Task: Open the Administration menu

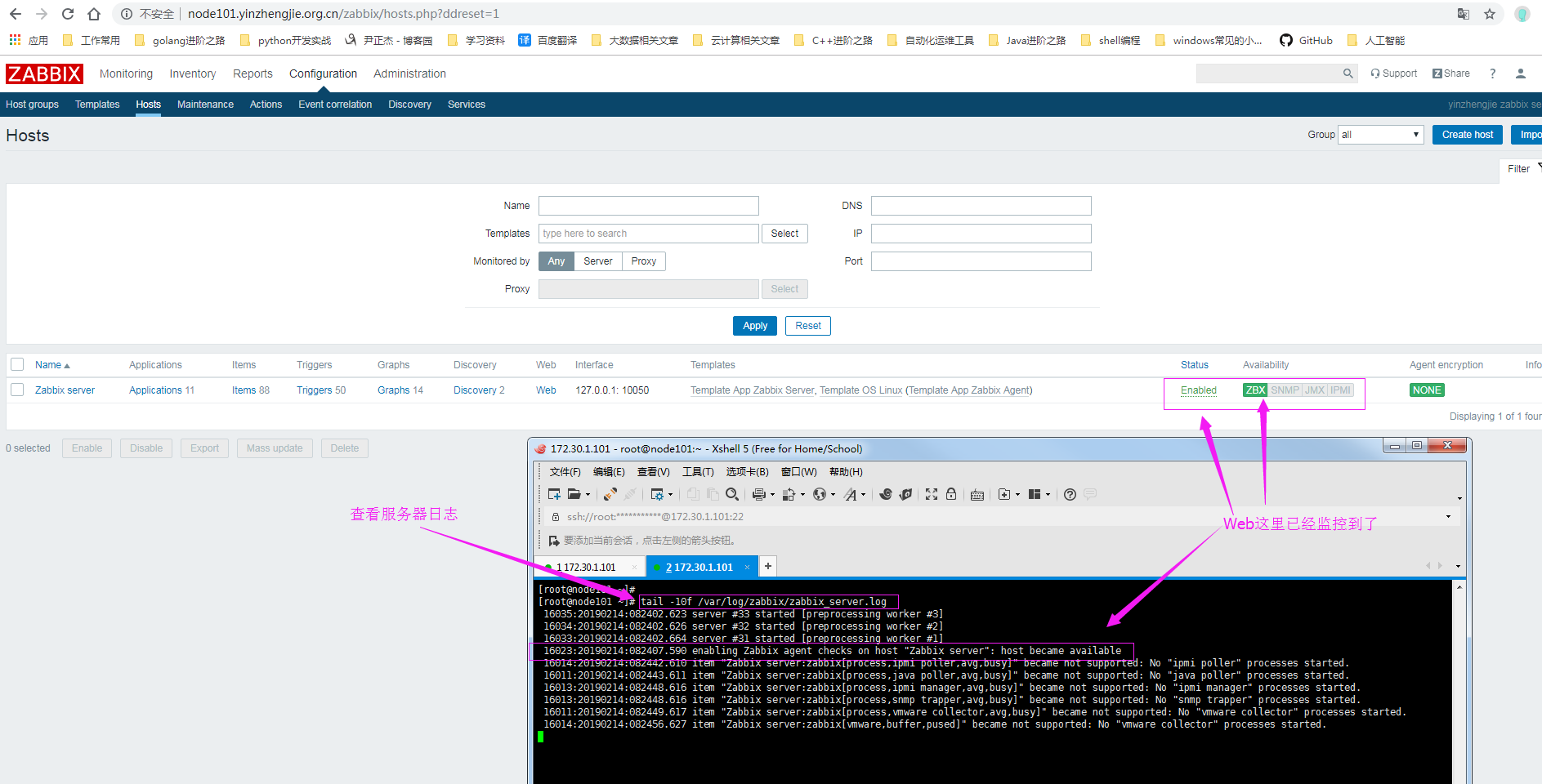Action: pos(409,73)
